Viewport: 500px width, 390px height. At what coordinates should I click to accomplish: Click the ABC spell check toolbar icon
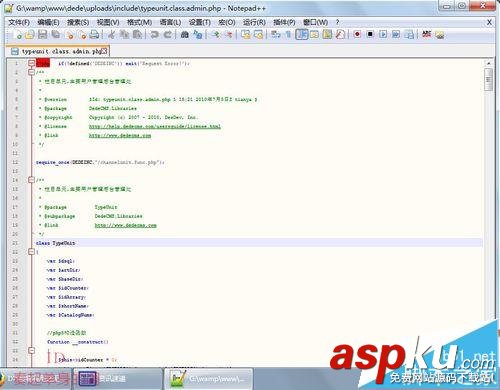coord(427,34)
